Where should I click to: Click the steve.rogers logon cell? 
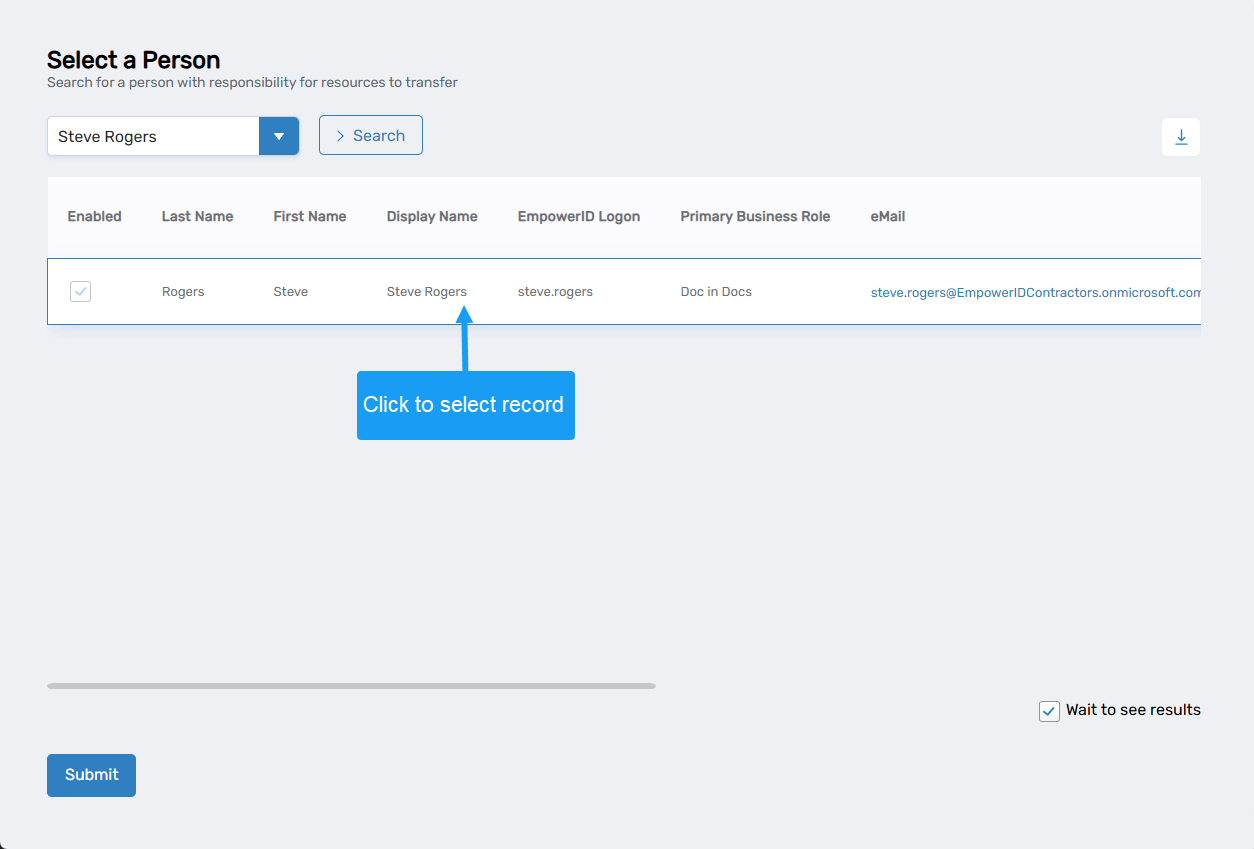point(555,292)
